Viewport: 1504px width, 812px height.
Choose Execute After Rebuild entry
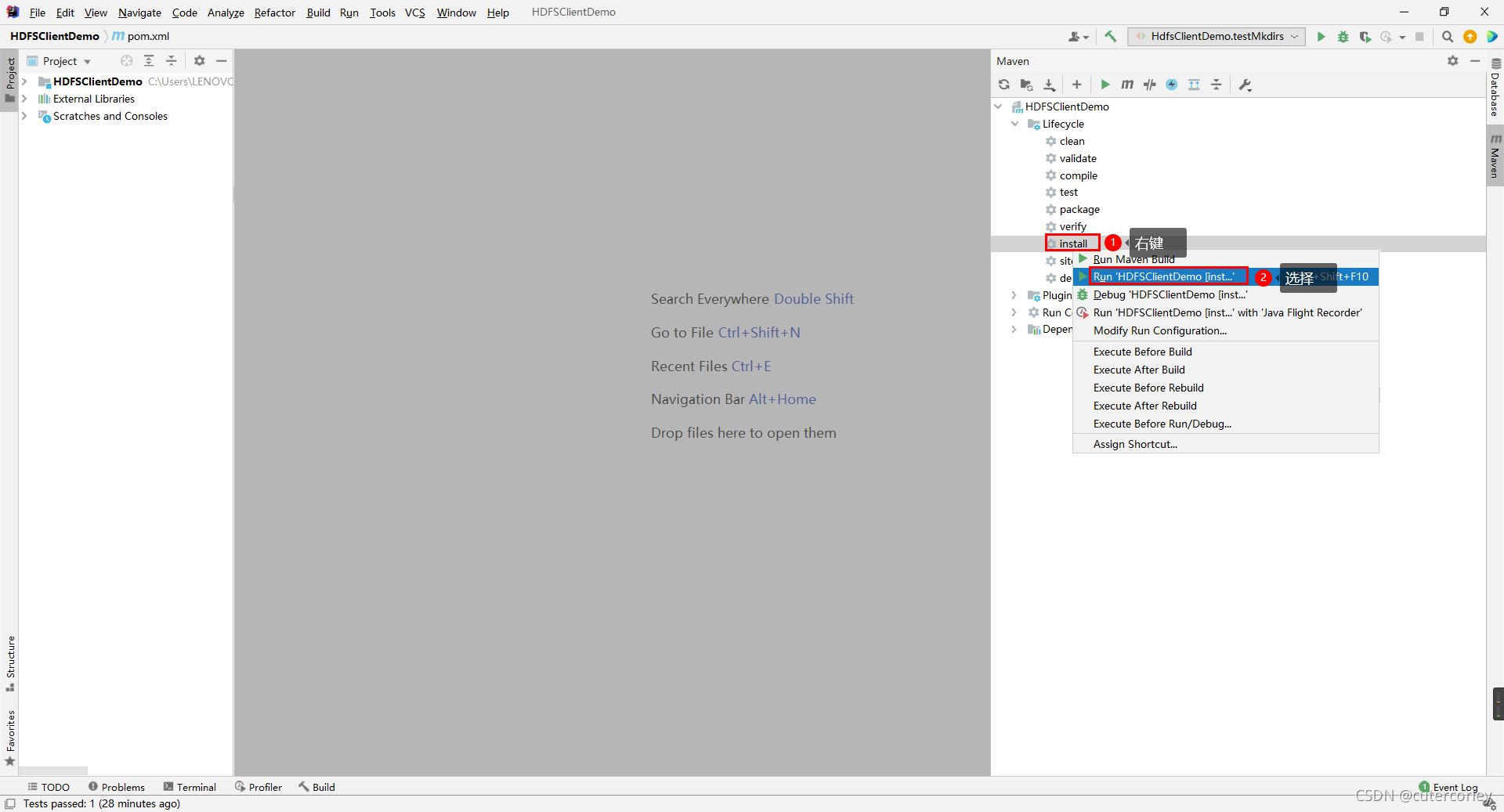click(x=1225, y=406)
